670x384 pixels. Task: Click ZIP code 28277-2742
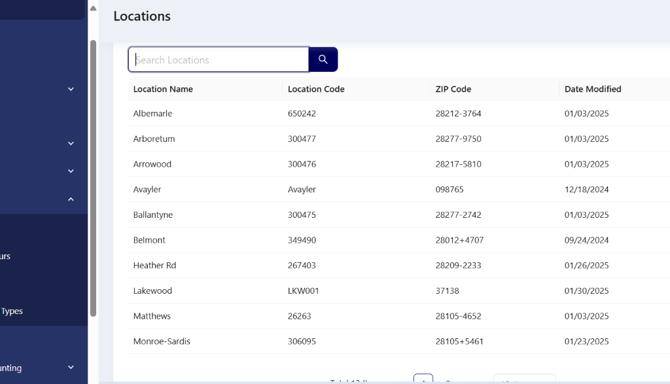tap(458, 214)
